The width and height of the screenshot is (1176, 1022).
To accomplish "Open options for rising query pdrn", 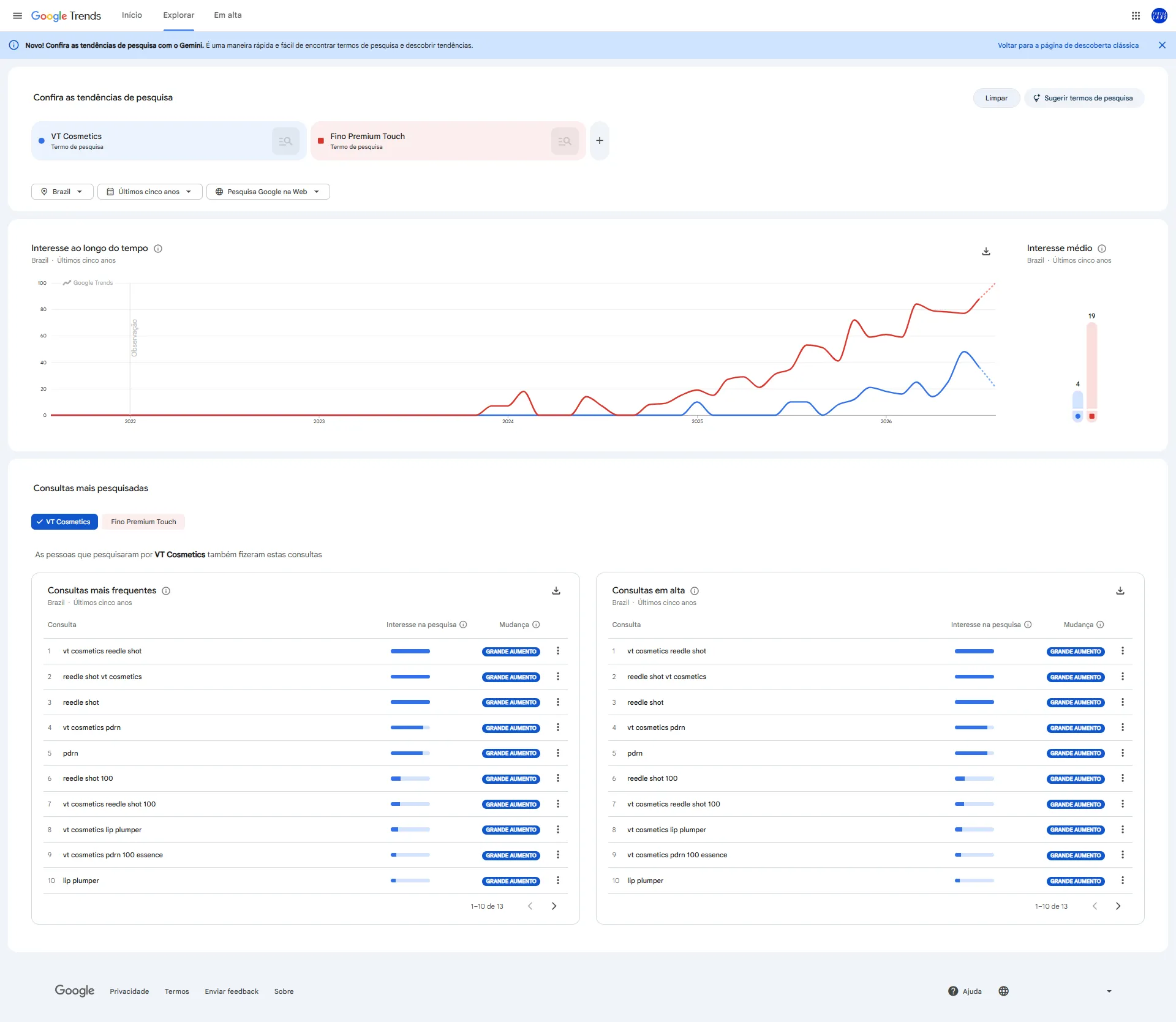I will [1123, 753].
